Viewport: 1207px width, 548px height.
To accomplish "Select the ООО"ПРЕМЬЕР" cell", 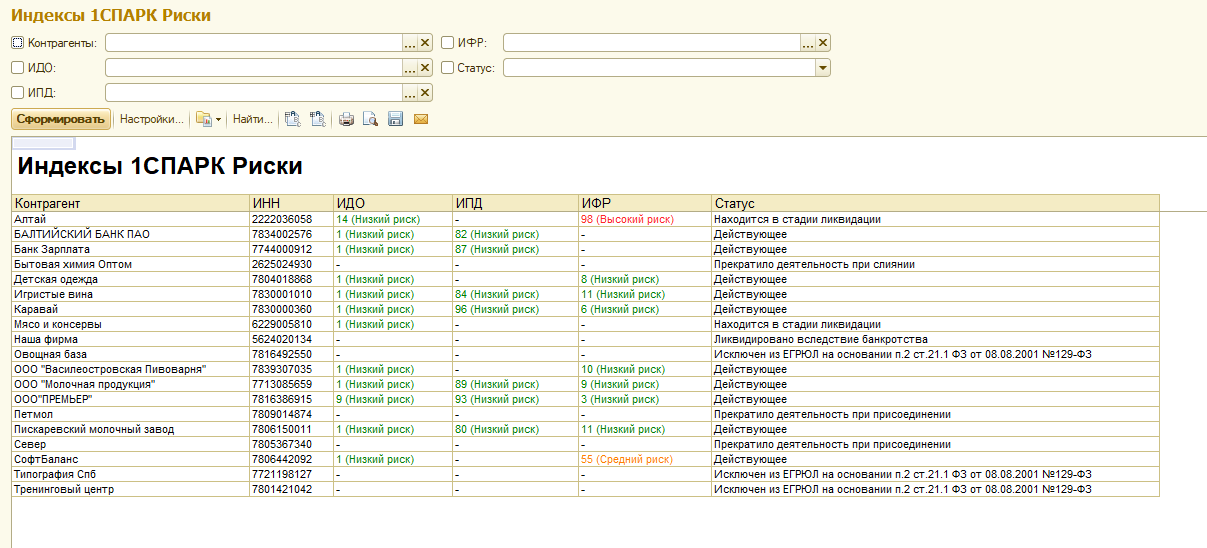I will click(x=130, y=399).
